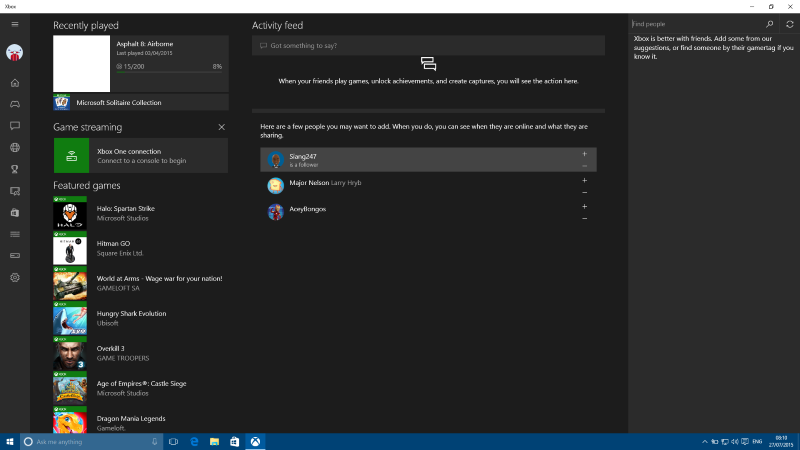The image size is (800, 450).
Task: Open World at Arms featured game
Action: (x=141, y=283)
